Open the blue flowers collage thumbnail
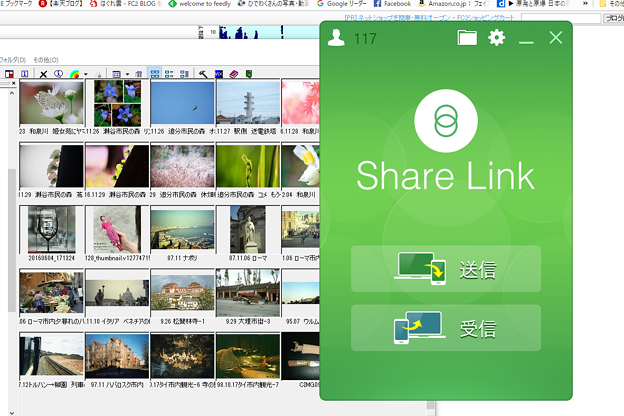The image size is (624, 416). [x=117, y=103]
